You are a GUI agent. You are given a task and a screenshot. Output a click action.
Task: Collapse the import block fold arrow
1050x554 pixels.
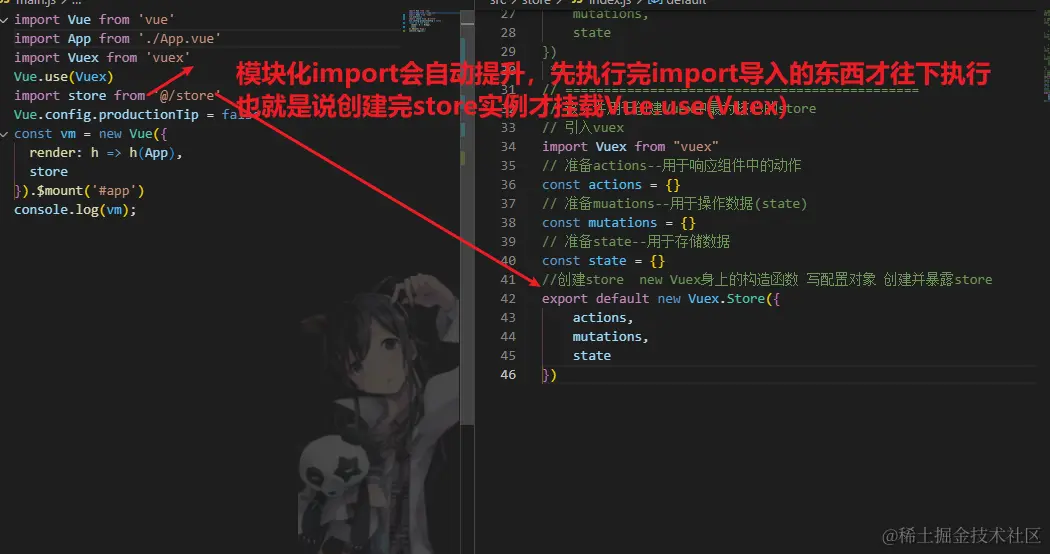tap(4, 20)
